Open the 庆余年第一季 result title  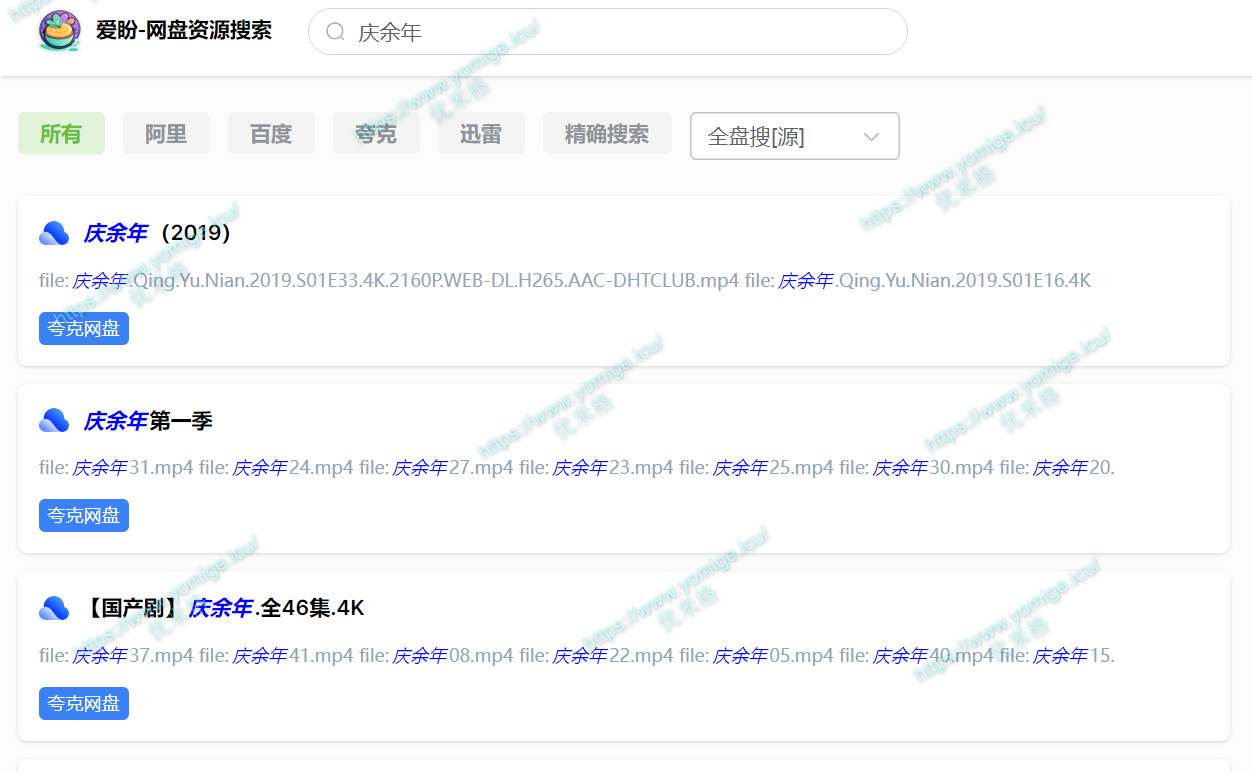tap(148, 421)
